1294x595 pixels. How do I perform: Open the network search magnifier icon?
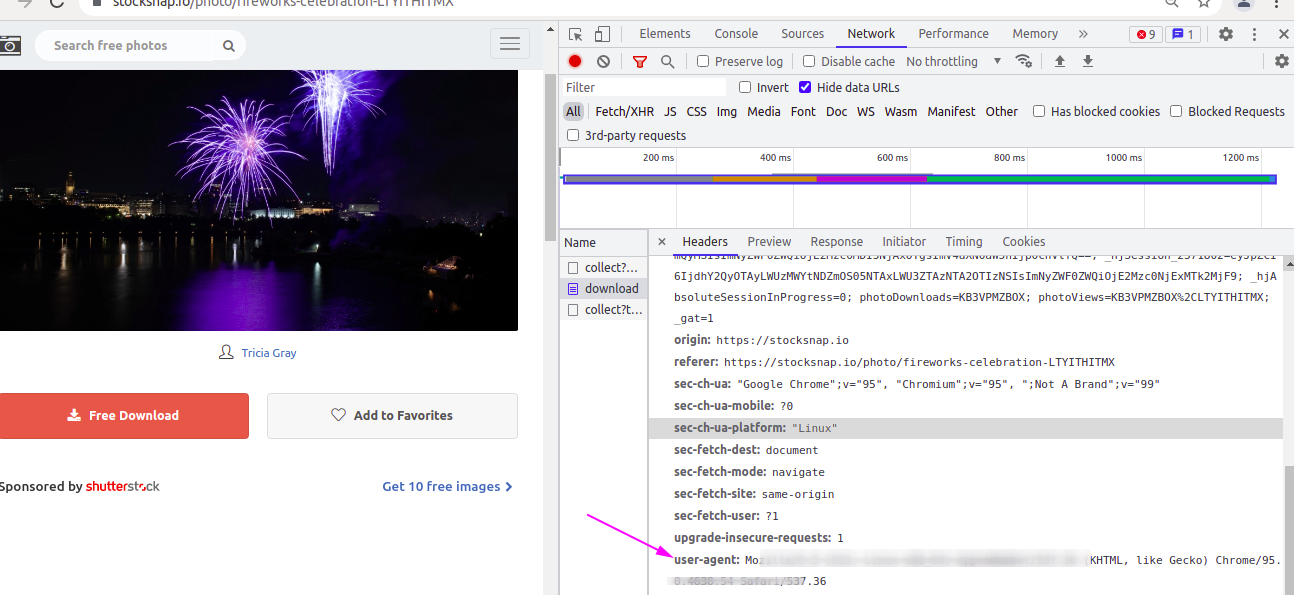coord(667,61)
